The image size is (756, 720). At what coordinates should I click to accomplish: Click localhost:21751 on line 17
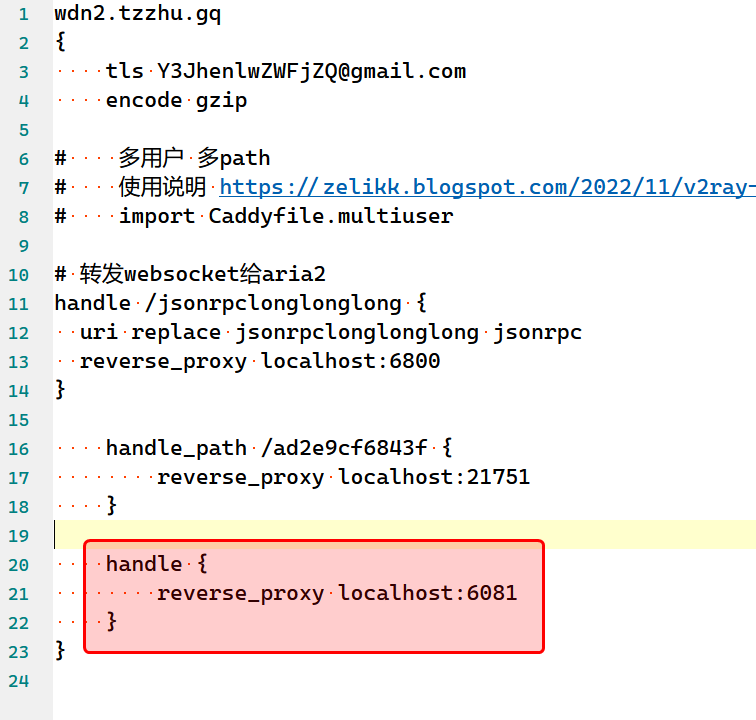click(434, 477)
